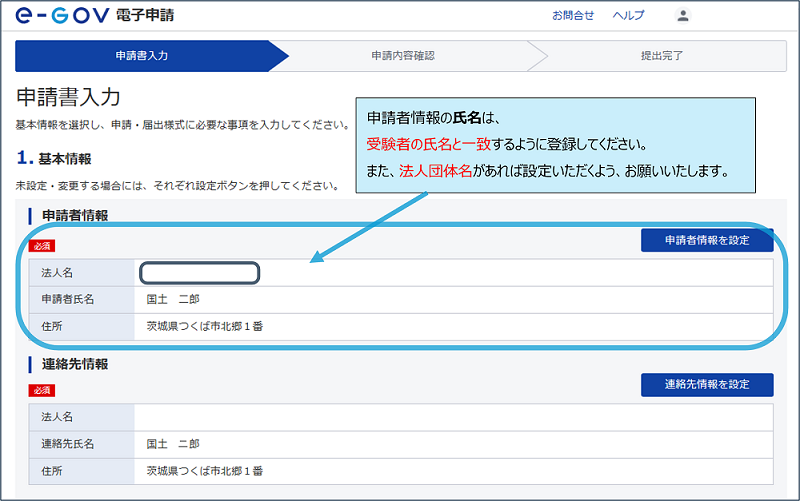The image size is (800, 501).
Task: Click the 申請者氏名 row label
Action: click(68, 299)
